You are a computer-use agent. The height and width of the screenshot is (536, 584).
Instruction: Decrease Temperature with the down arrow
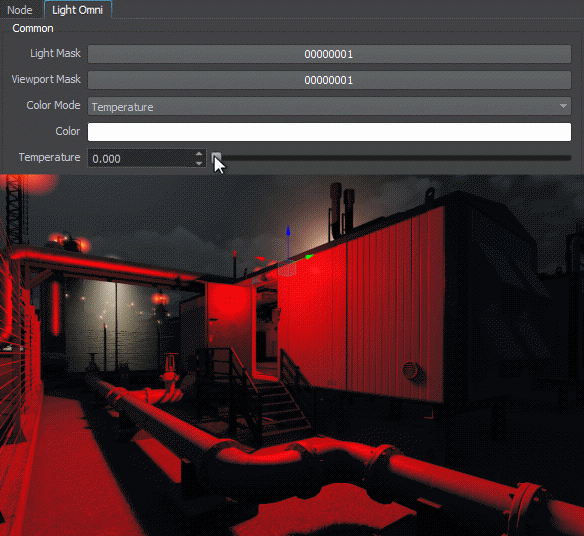coord(199,163)
